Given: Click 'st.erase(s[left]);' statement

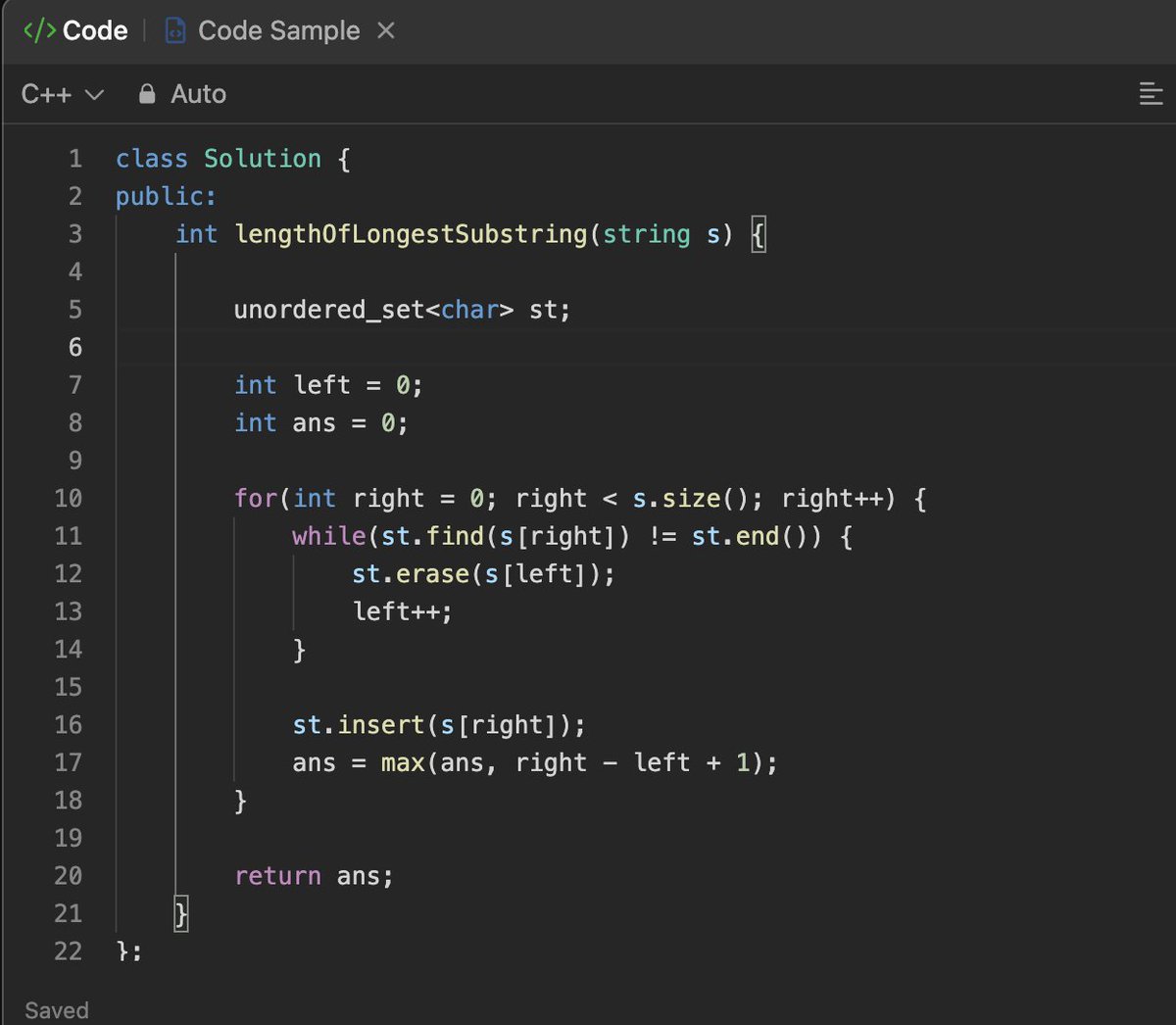Looking at the screenshot, I should [x=483, y=573].
